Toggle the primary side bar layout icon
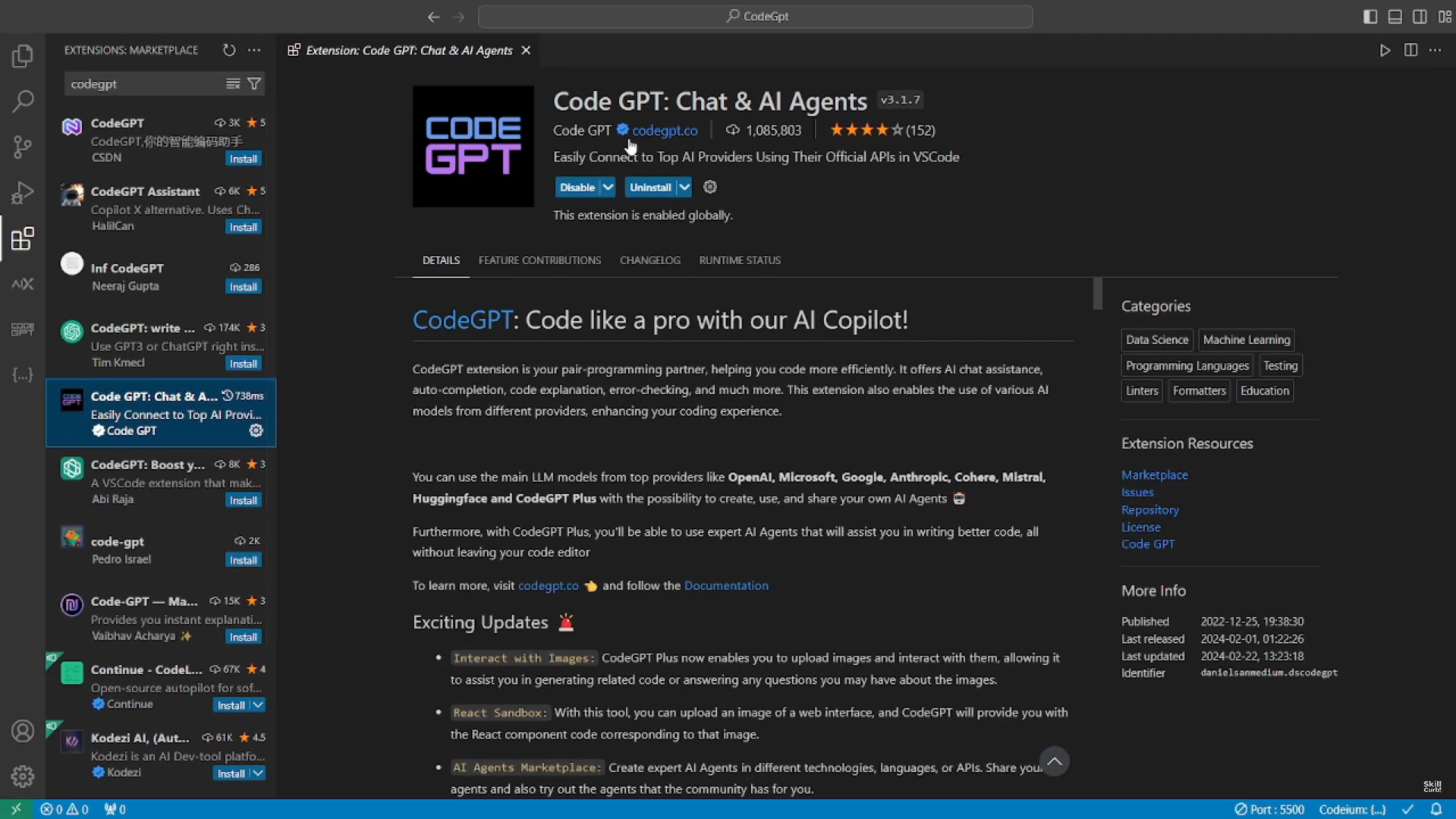 1370,16
